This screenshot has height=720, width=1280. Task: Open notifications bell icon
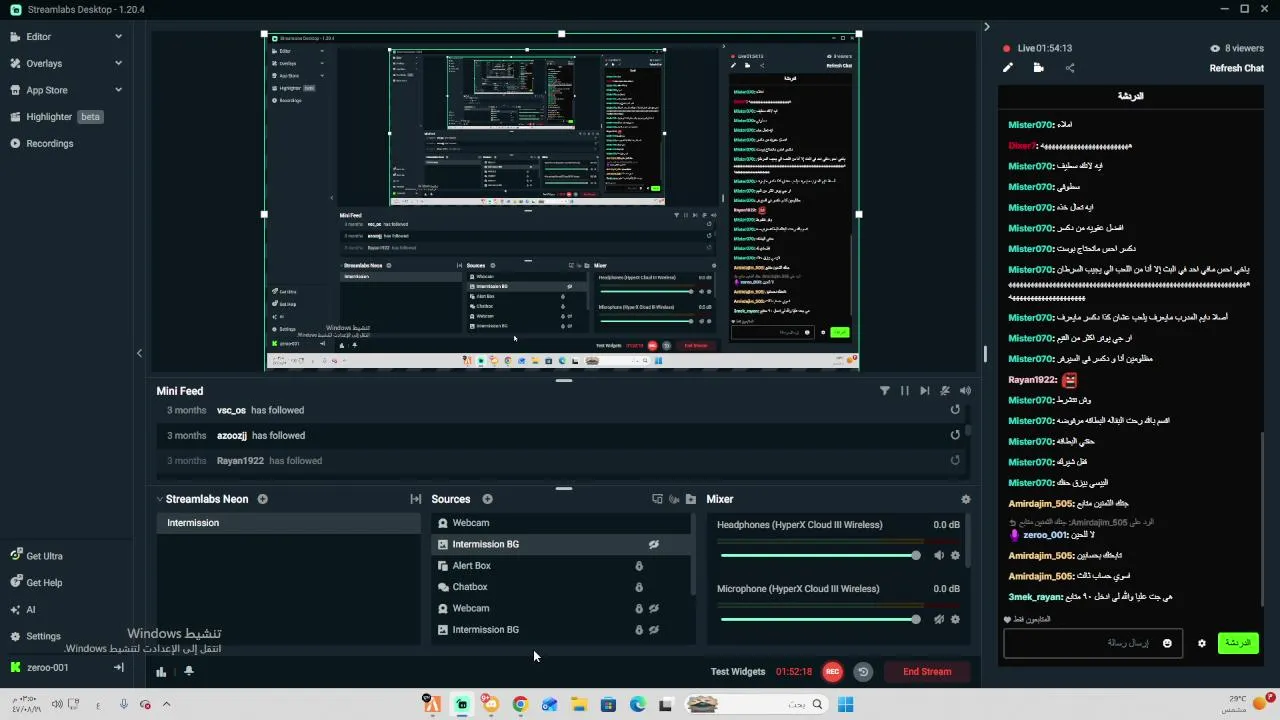coord(189,671)
